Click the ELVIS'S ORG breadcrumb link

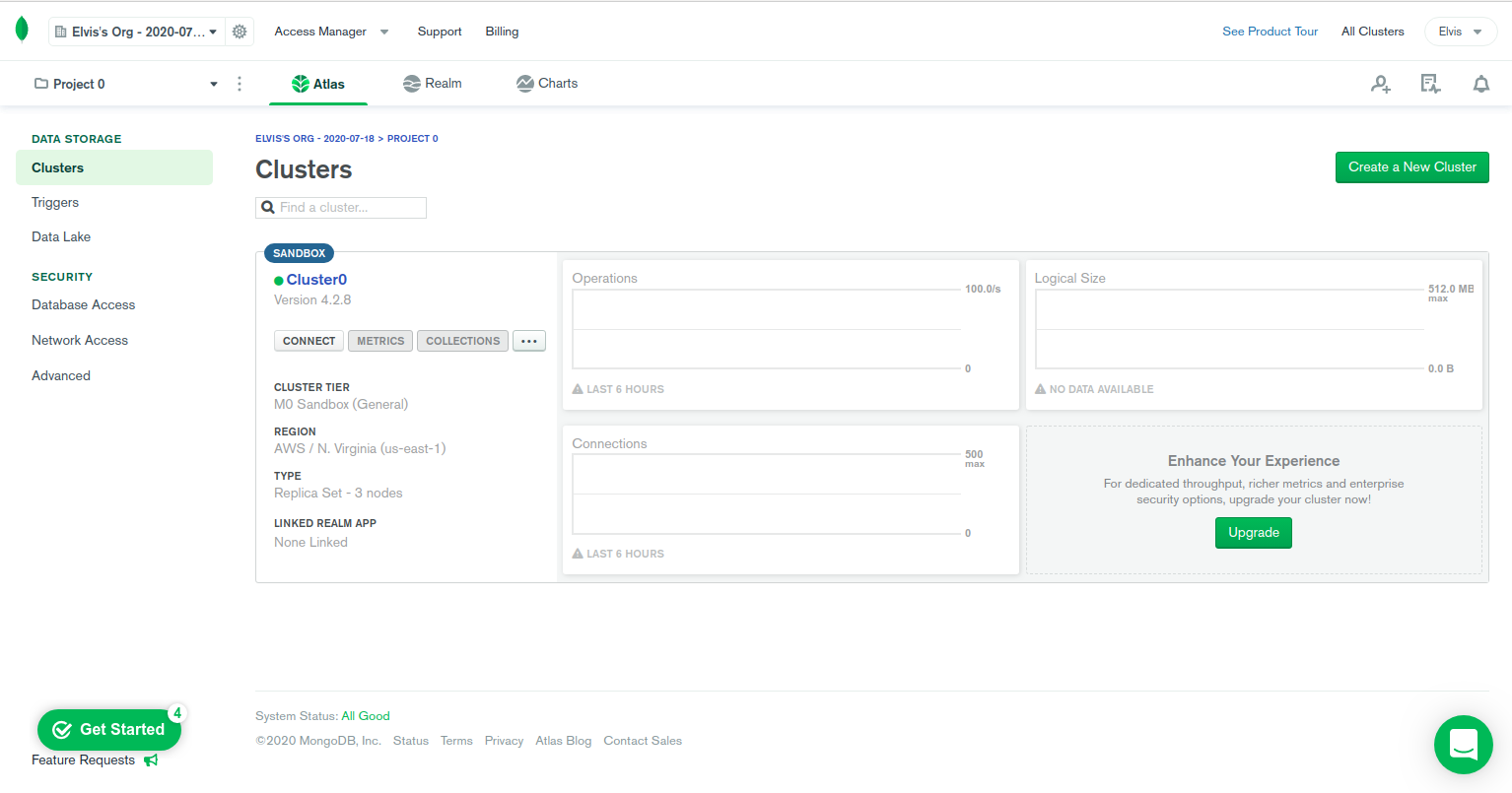point(314,139)
